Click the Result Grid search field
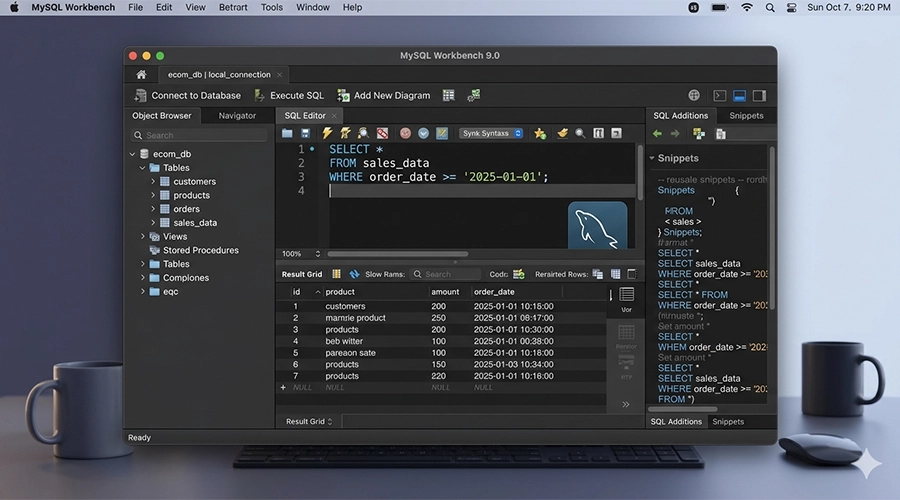 445,274
